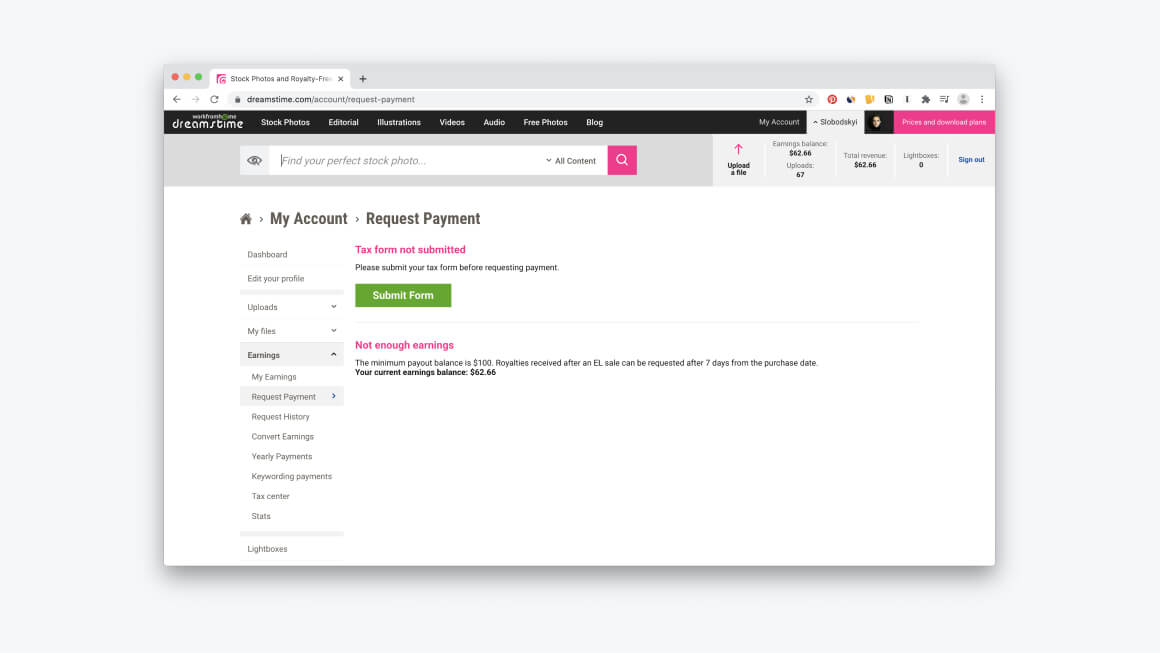
Task: Expand the My files sidebar section
Action: click(x=291, y=331)
